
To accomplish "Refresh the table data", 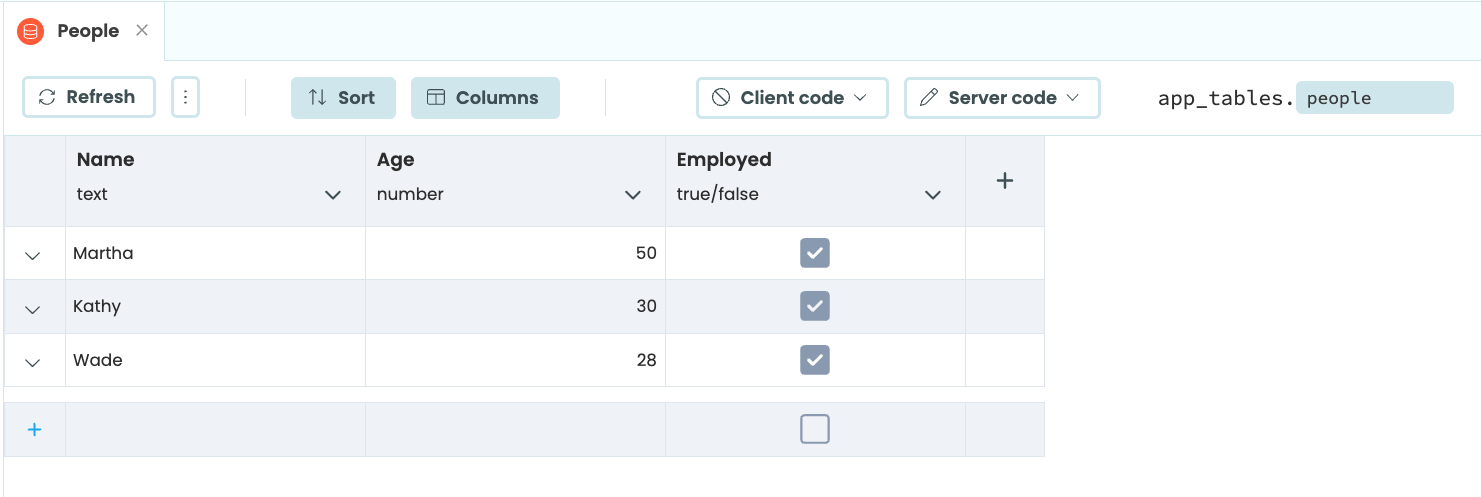I will [x=88, y=97].
